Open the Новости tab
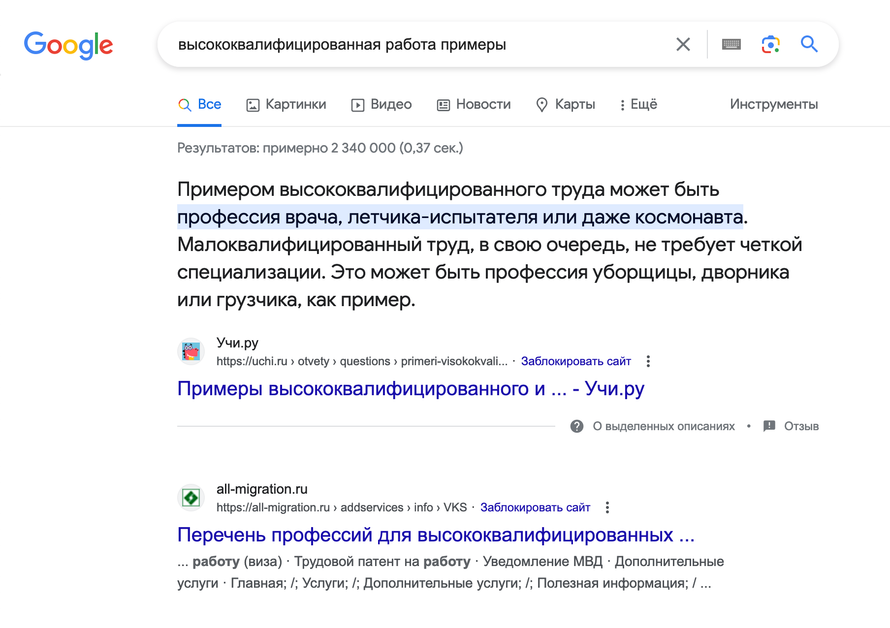Image resolution: width=890 pixels, height=628 pixels. pyautogui.click(x=474, y=104)
